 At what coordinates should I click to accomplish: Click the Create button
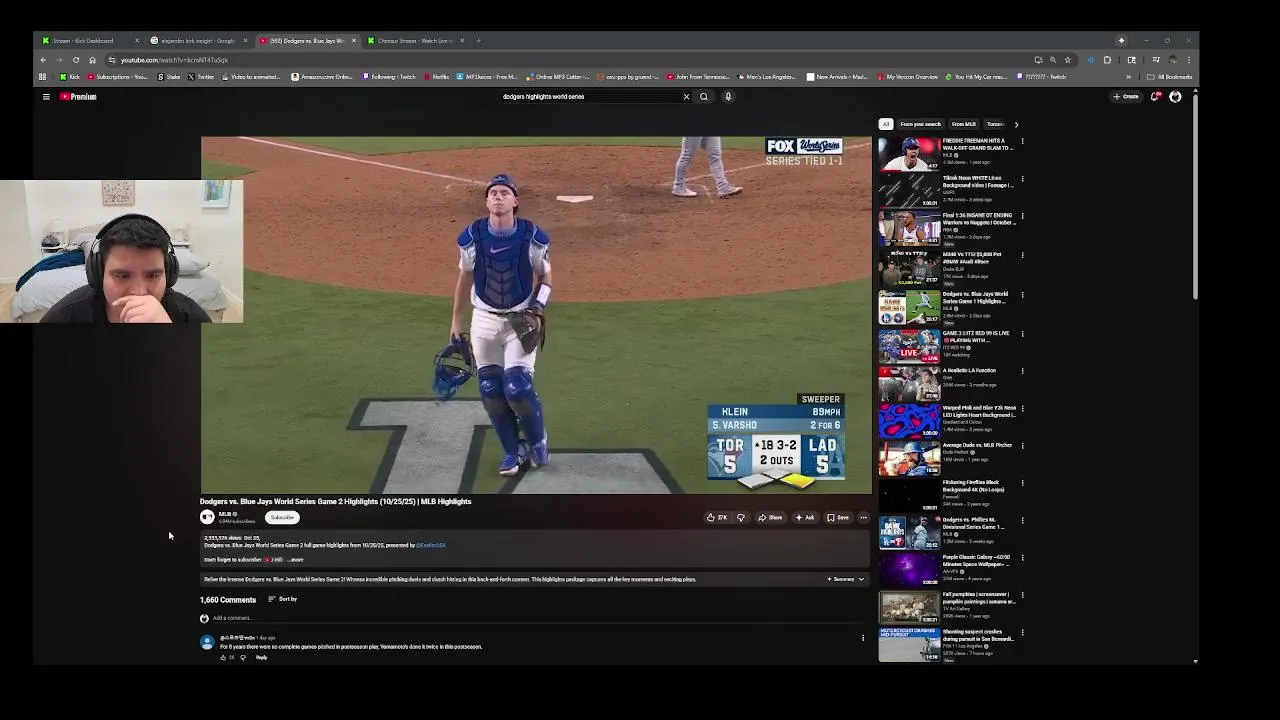[1126, 97]
